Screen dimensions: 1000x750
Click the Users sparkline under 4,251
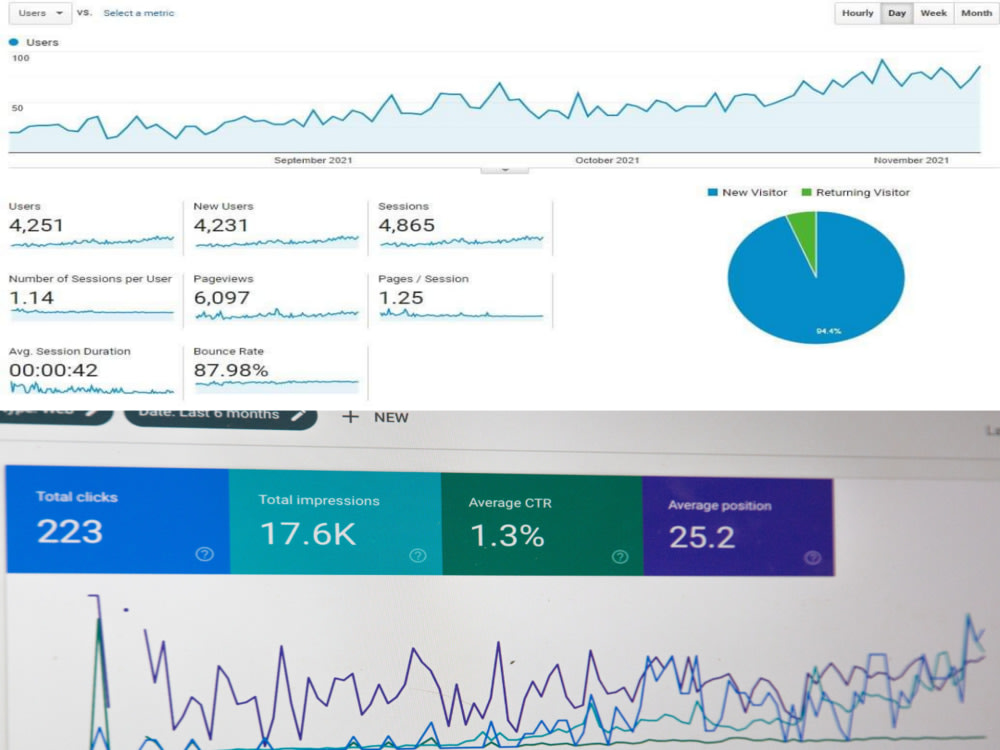coord(92,242)
